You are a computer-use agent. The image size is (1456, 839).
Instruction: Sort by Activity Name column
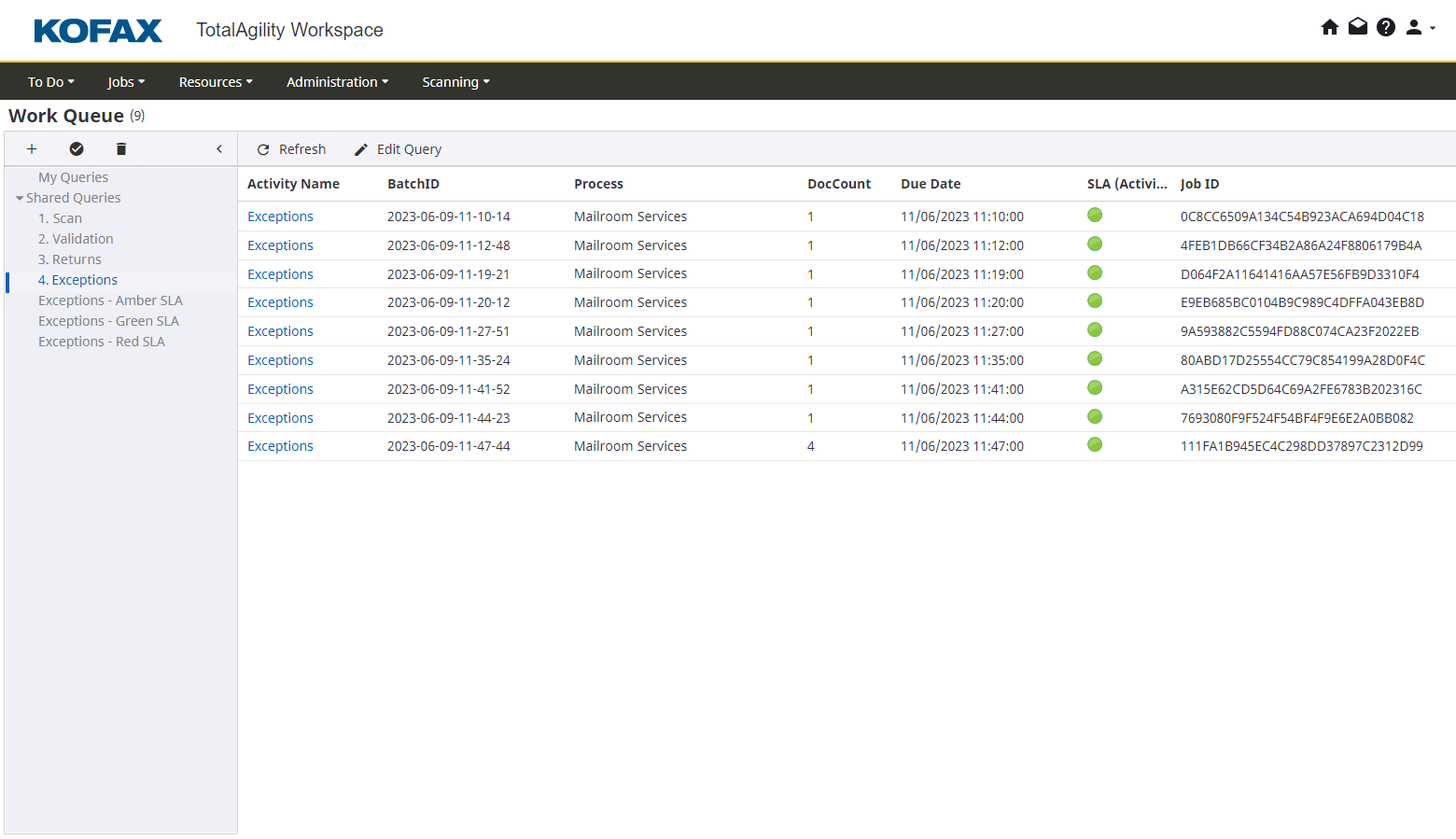pyautogui.click(x=293, y=184)
